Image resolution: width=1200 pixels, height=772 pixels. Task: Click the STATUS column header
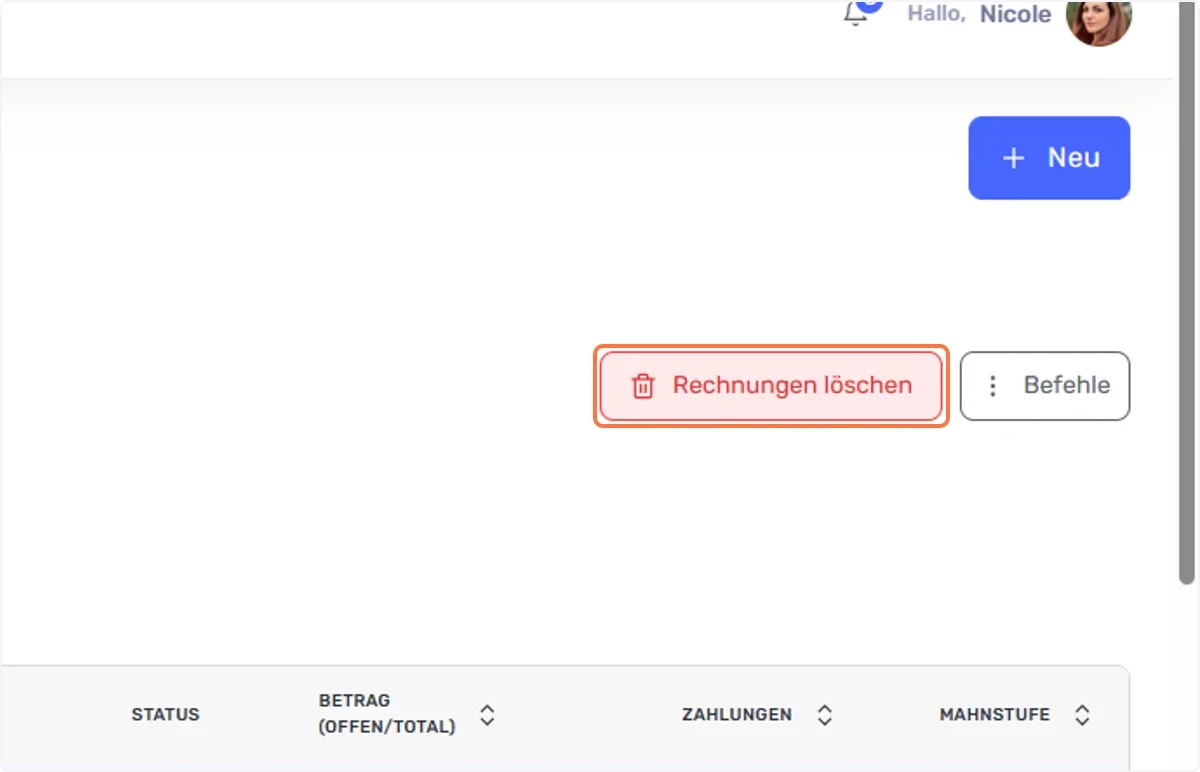[x=165, y=715]
